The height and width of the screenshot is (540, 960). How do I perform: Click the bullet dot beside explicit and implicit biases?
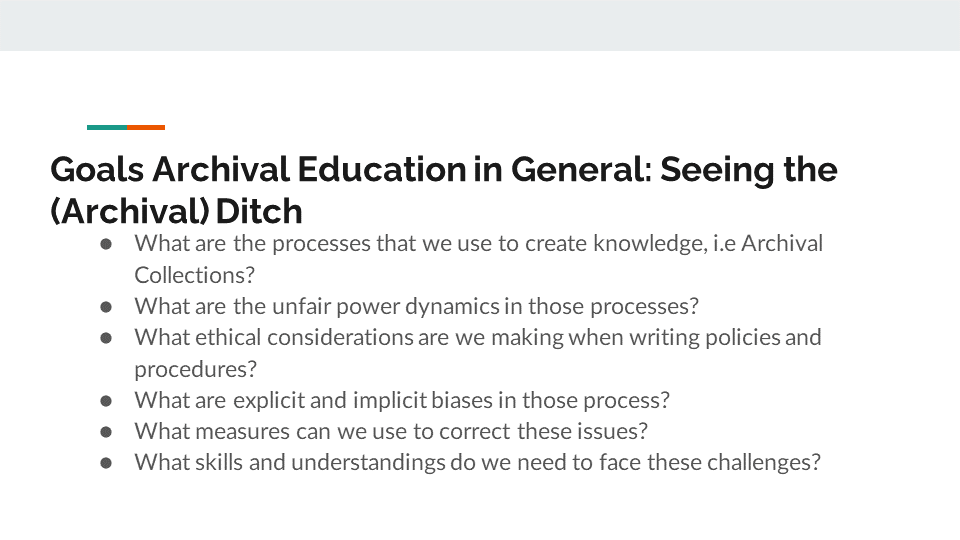pos(105,400)
